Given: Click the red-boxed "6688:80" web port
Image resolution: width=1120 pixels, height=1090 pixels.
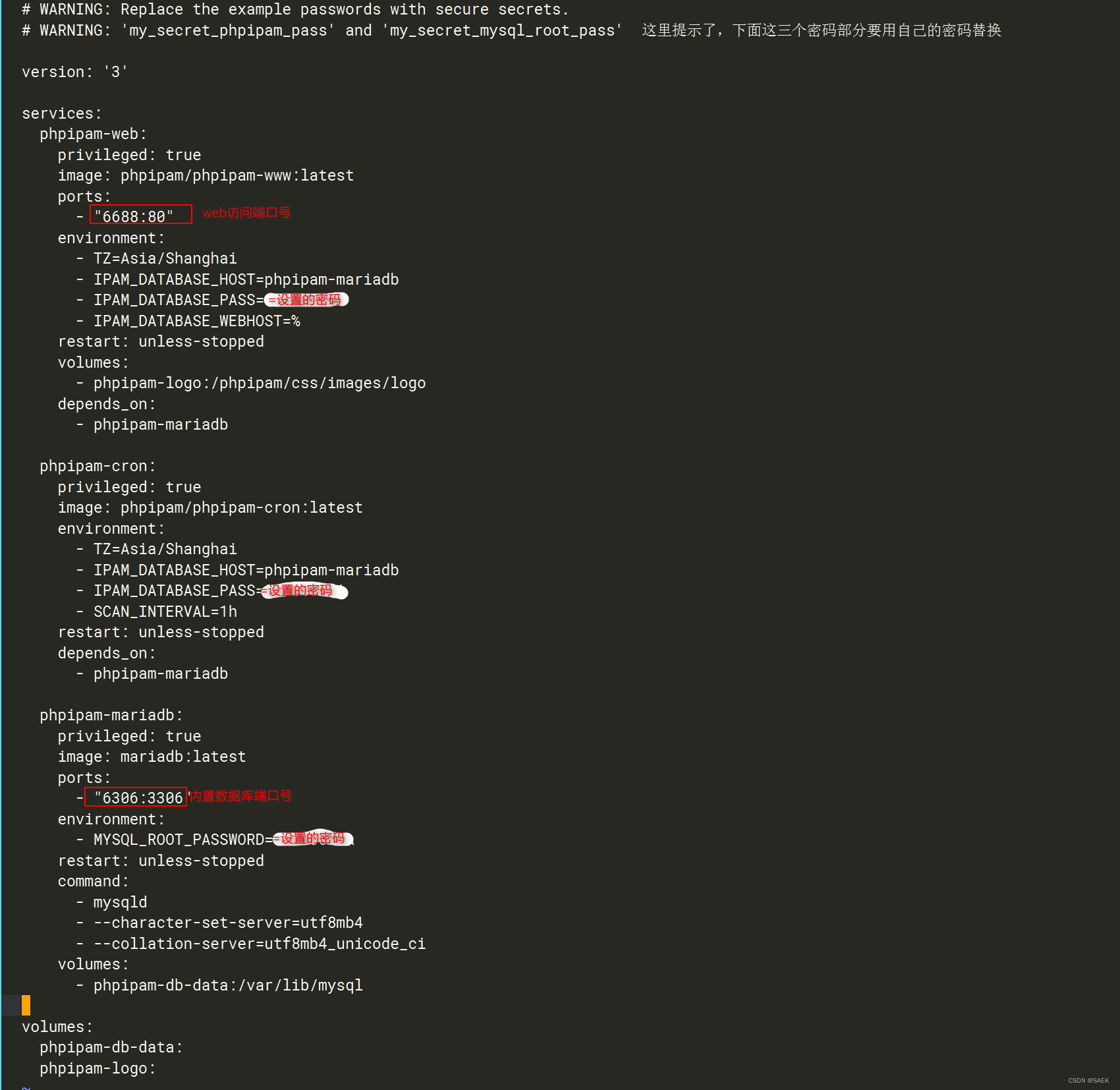Looking at the screenshot, I should pos(139,215).
